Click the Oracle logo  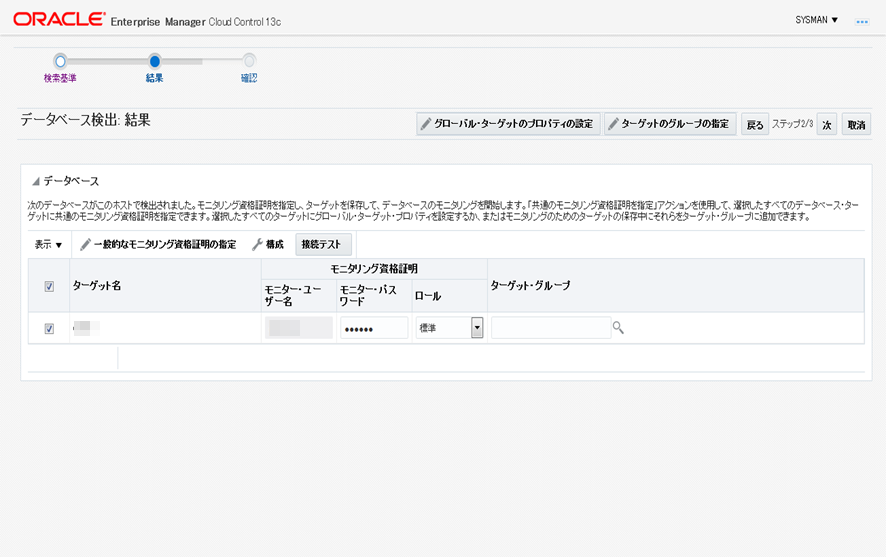coord(59,19)
